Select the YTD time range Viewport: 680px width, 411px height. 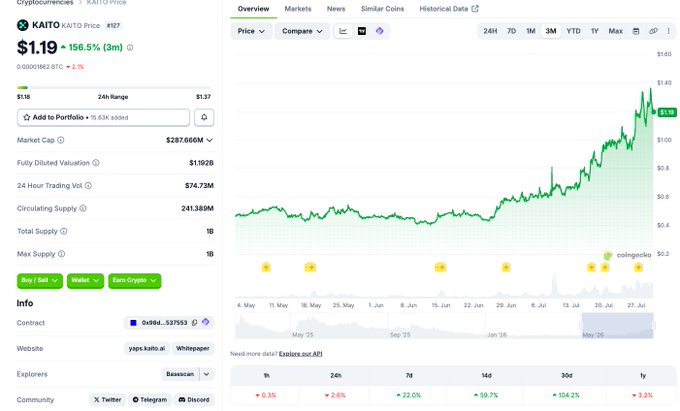tap(573, 31)
